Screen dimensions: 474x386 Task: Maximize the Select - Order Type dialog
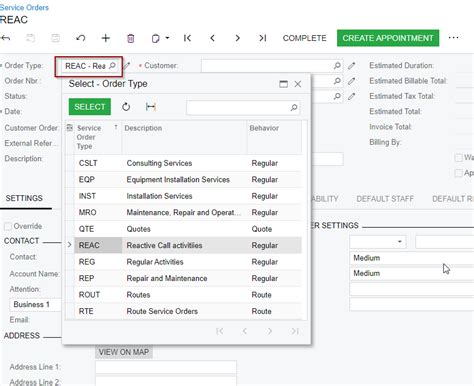(x=283, y=84)
